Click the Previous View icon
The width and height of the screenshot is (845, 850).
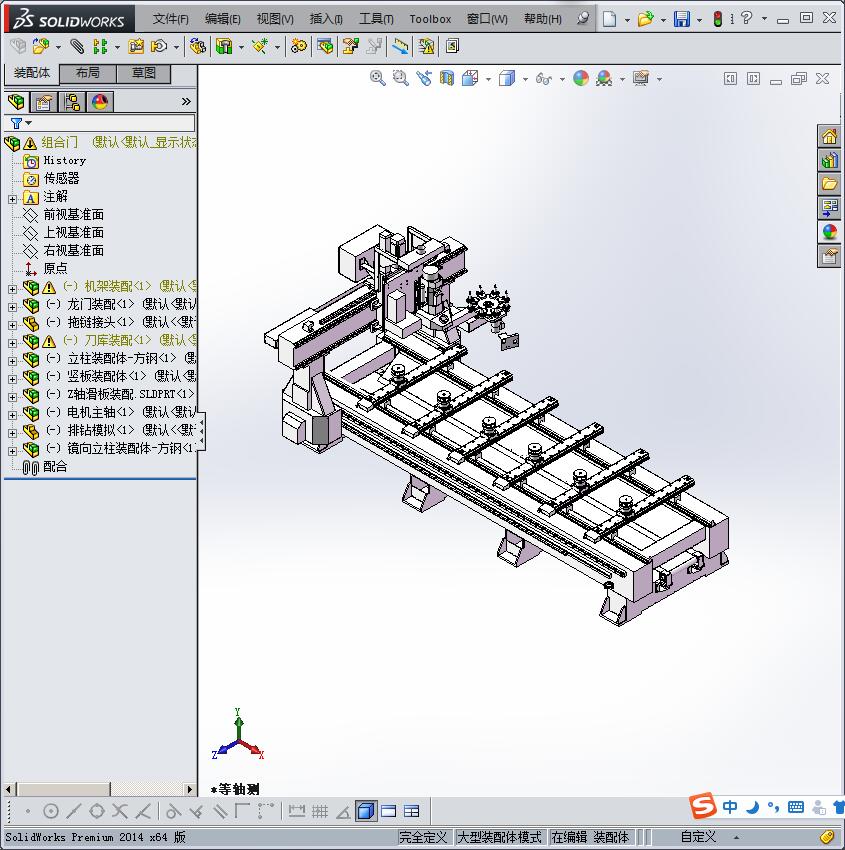point(424,79)
